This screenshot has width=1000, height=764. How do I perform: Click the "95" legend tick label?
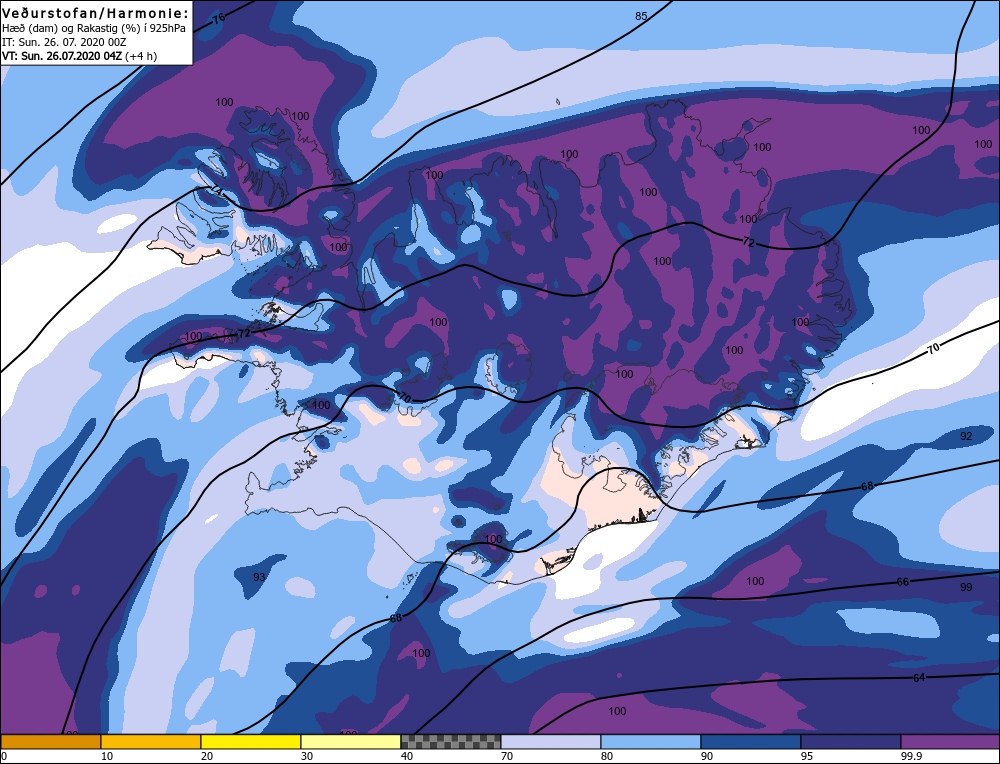(807, 756)
